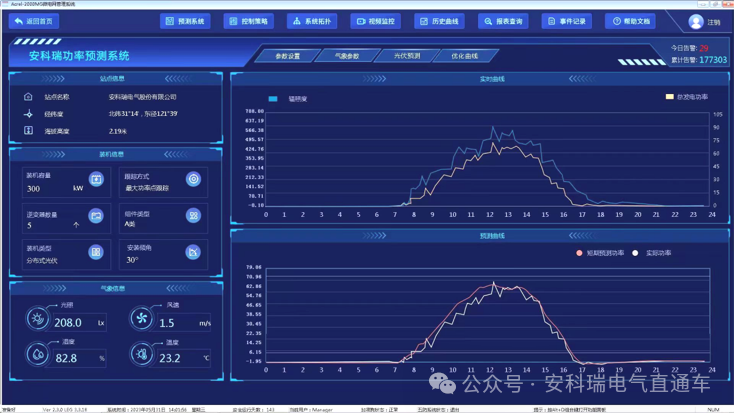The height and width of the screenshot is (413, 734).
Task: Click the Manager user in status bar
Action: 322,409
